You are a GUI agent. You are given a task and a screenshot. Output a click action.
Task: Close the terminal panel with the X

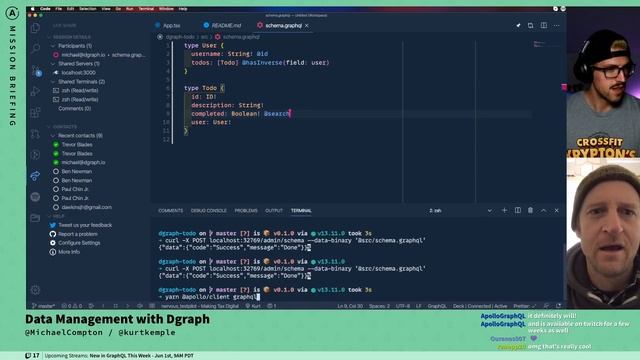point(556,210)
